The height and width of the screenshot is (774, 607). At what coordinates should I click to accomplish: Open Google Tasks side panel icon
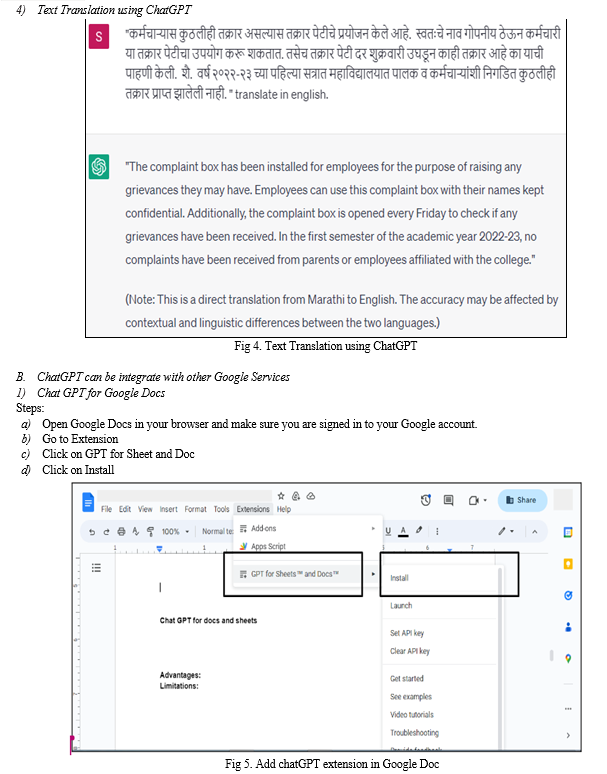coord(568,595)
